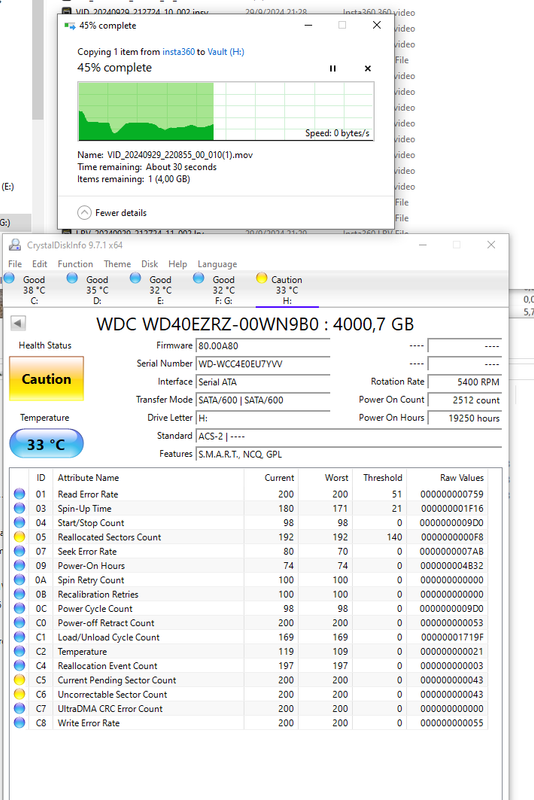Collapse the copy dialog with Fewer details
The width and height of the screenshot is (534, 800).
(x=112, y=213)
